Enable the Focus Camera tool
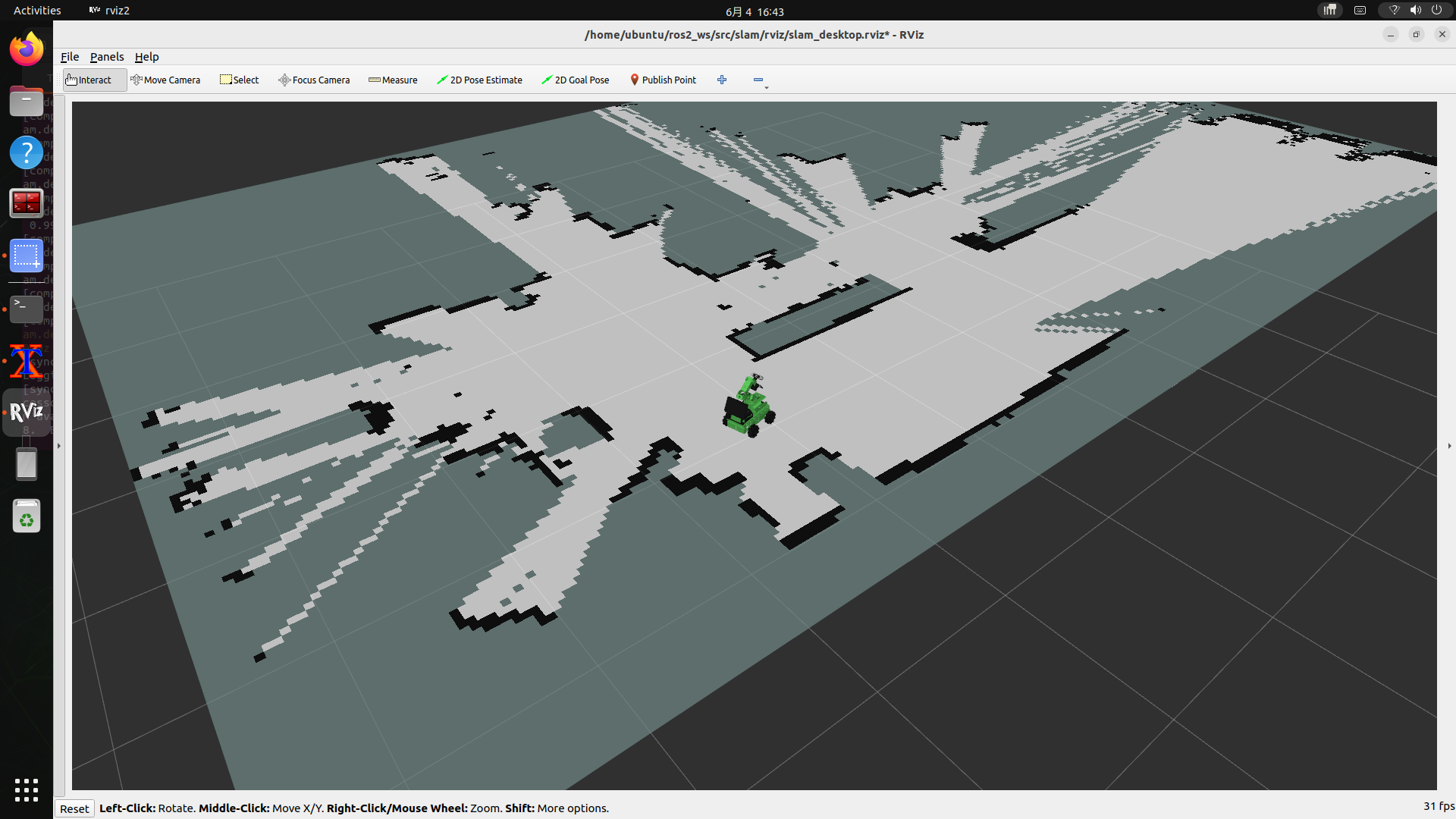The image size is (1456, 819). pyautogui.click(x=314, y=80)
